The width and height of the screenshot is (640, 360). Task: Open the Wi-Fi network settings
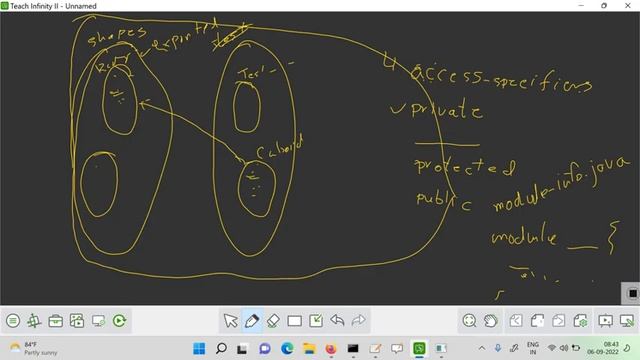552,348
